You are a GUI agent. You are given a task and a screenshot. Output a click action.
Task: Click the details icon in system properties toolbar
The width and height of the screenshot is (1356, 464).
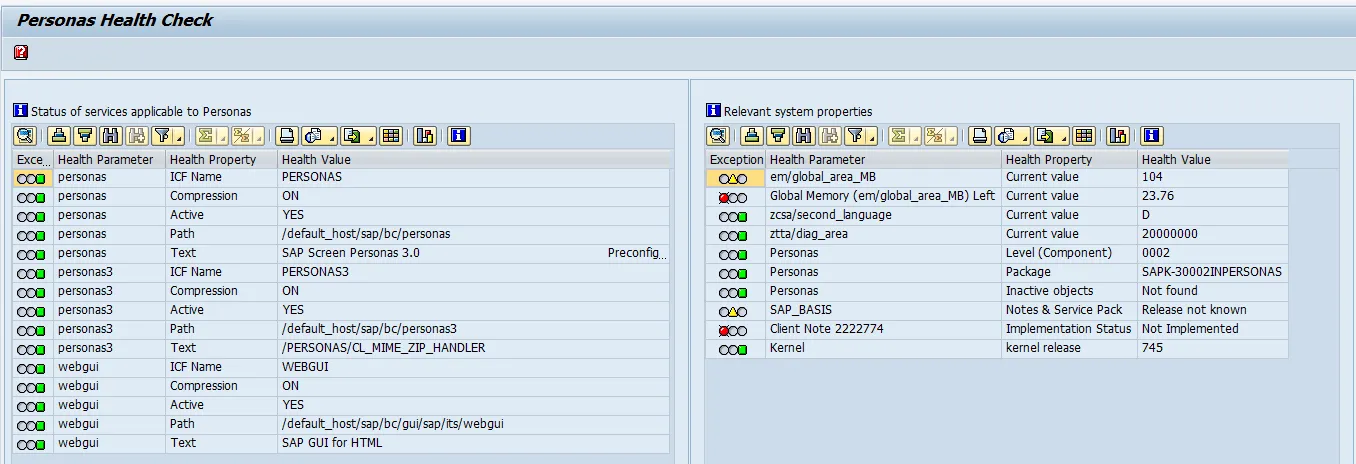[x=718, y=136]
